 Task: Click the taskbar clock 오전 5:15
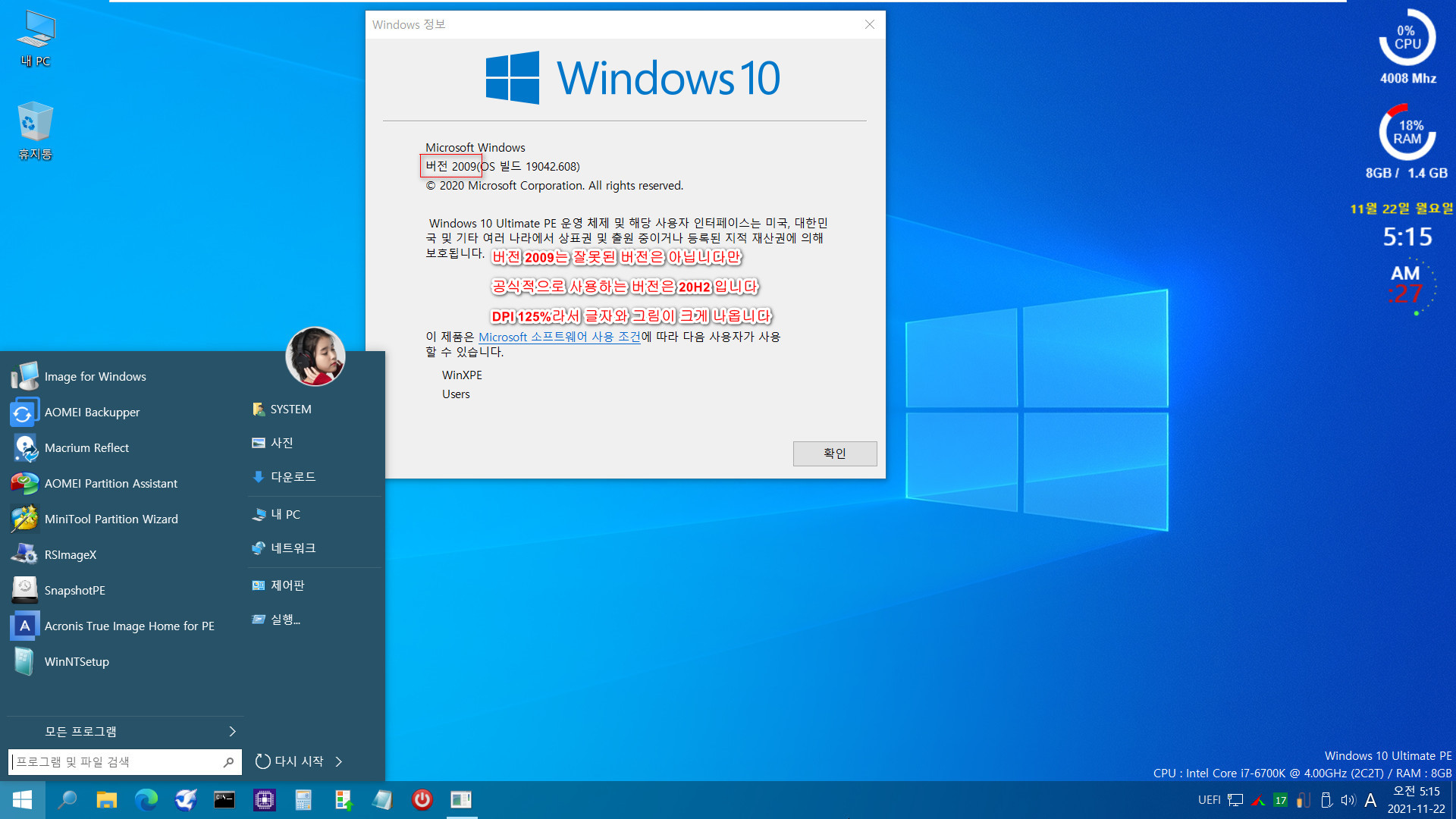pos(1416,800)
